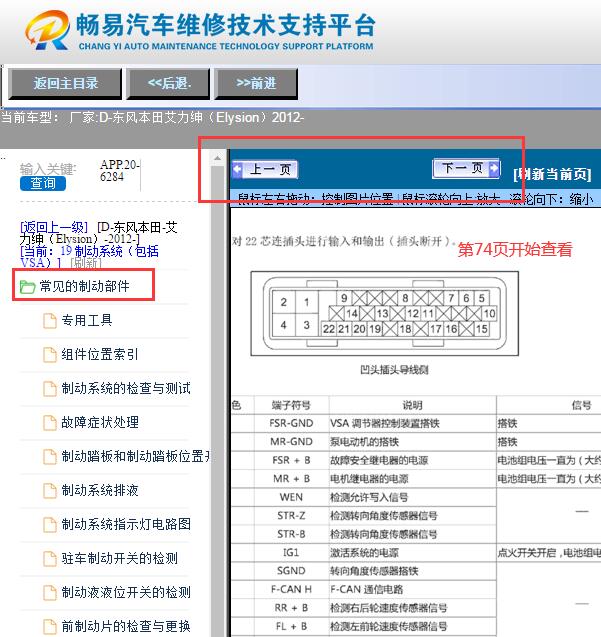Click the page icon beside 驻车制动开关的检测
Image resolution: width=601 pixels, height=637 pixels.
pyautogui.click(x=50, y=559)
